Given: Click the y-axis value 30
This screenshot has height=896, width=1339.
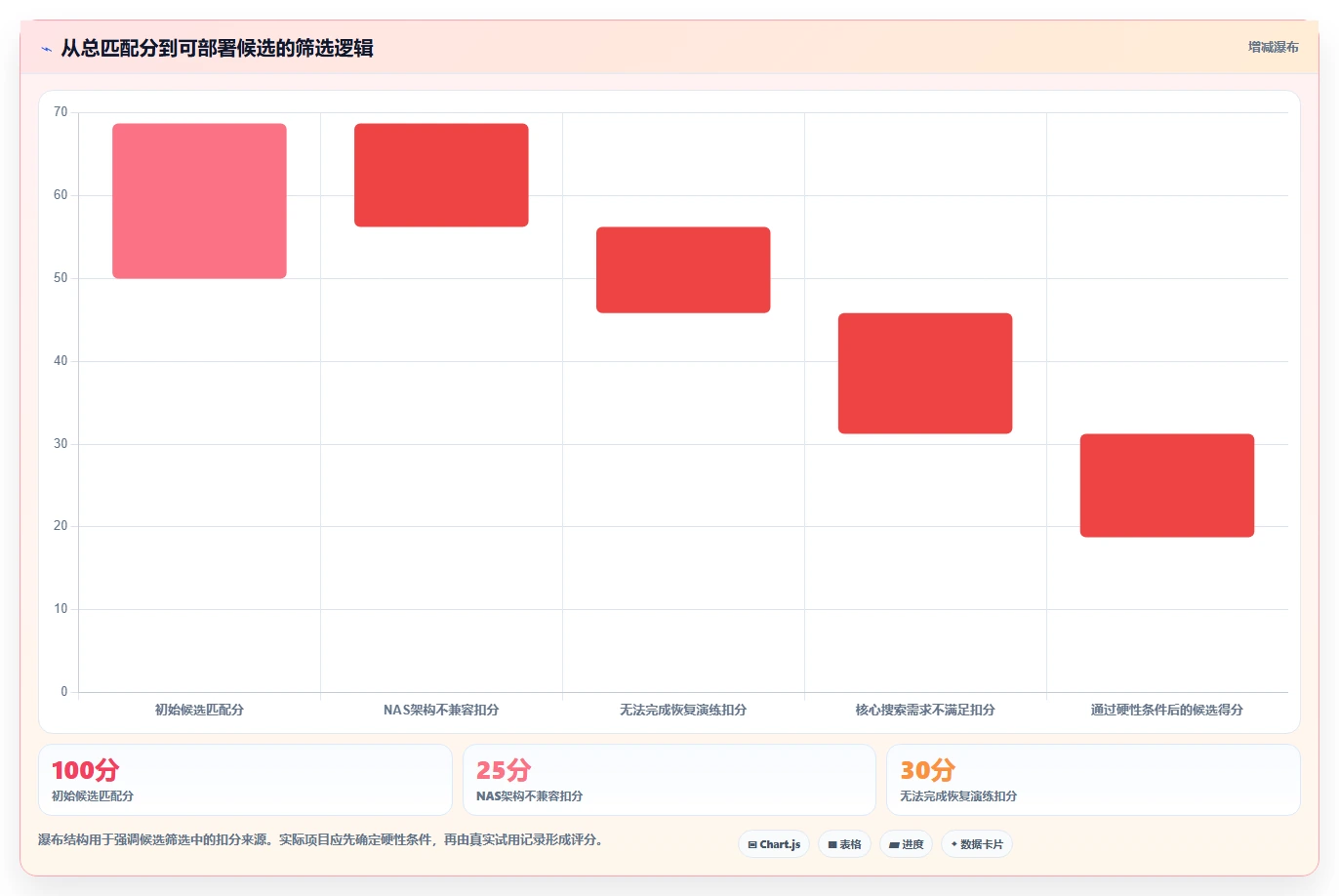Looking at the screenshot, I should click(x=61, y=444).
